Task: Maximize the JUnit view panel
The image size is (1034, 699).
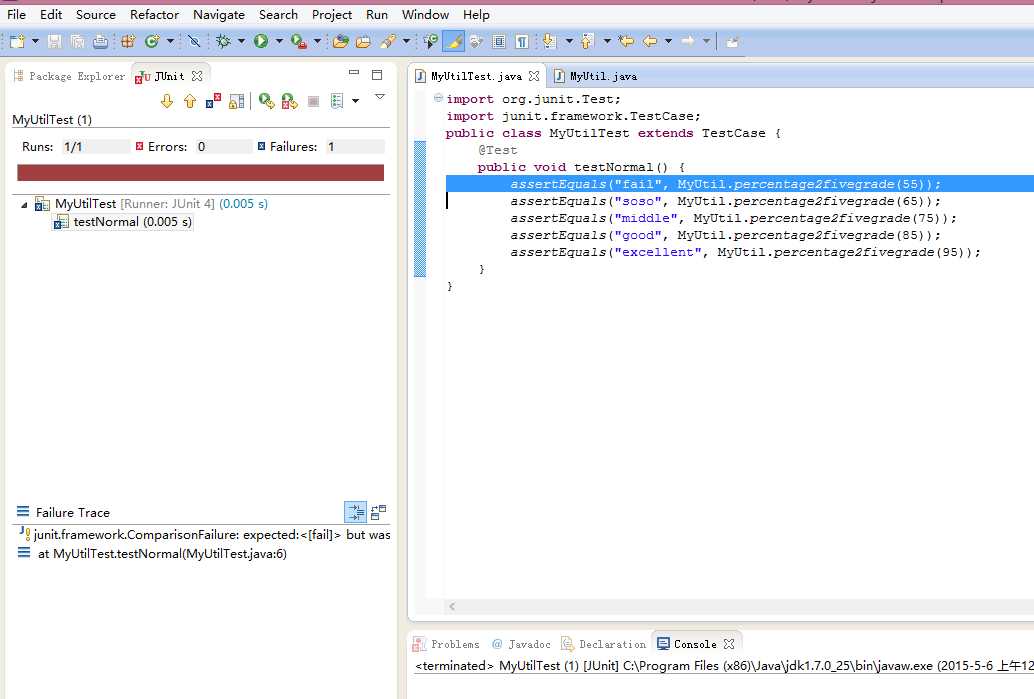Action: 377,75
